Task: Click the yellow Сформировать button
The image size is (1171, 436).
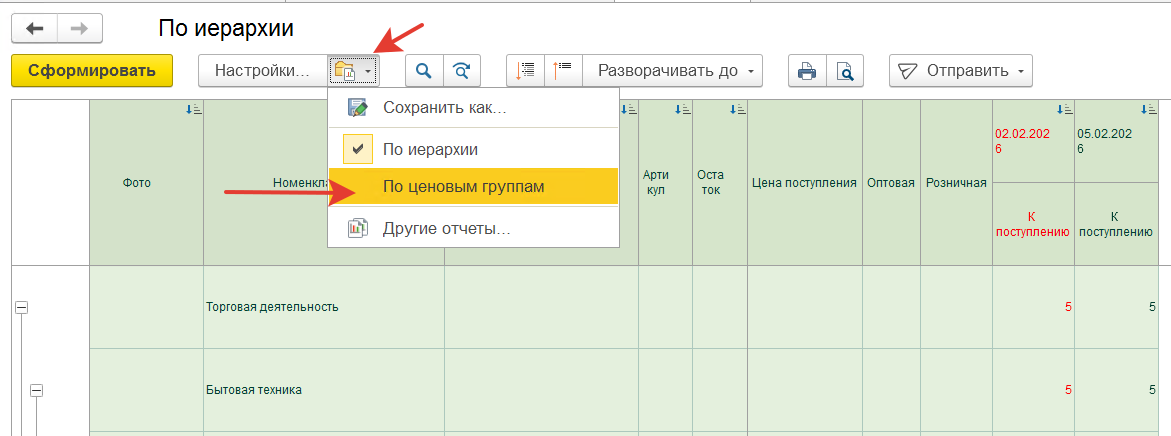Action: [92, 71]
